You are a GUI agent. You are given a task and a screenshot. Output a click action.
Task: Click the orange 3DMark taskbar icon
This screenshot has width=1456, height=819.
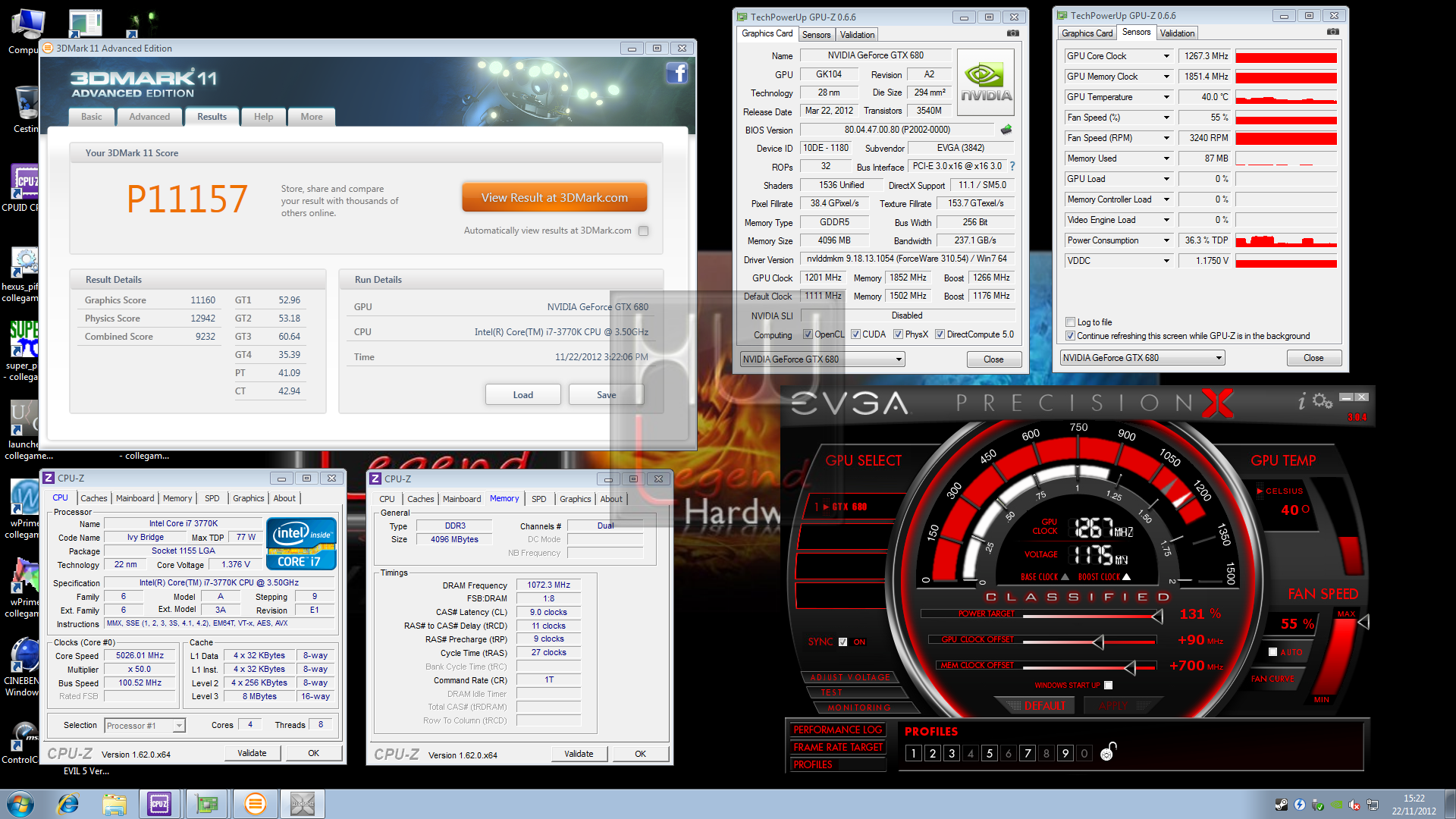tap(256, 804)
